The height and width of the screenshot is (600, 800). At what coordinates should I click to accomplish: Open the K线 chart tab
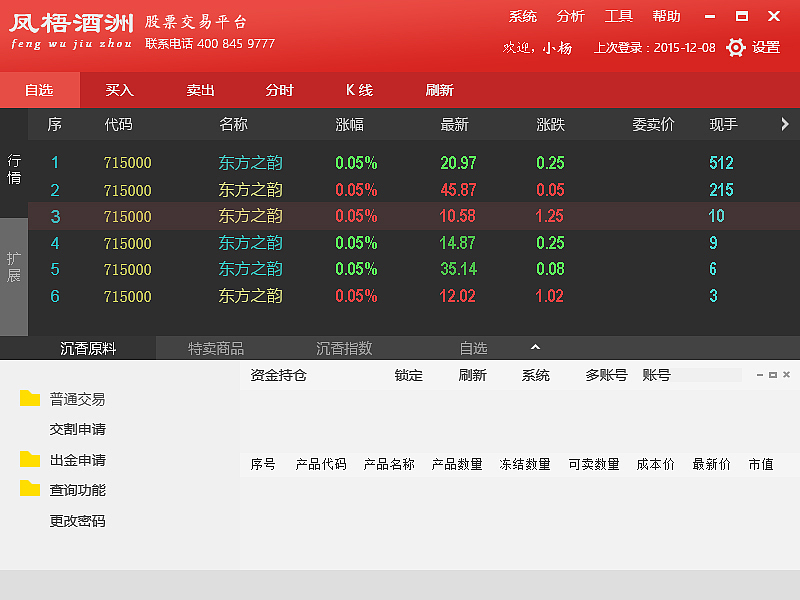point(360,90)
